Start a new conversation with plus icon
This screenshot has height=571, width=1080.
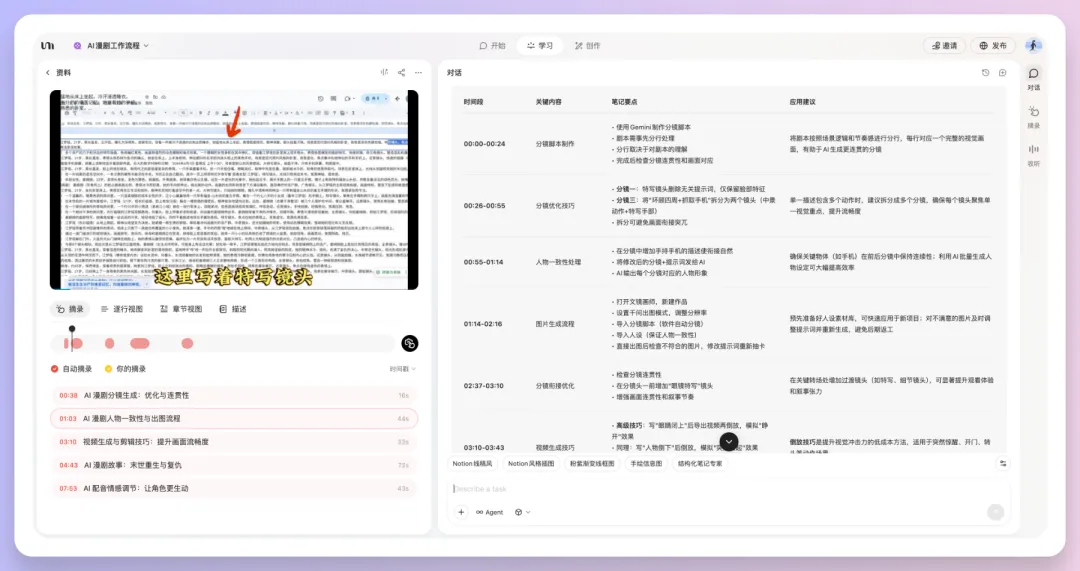[x=1002, y=73]
